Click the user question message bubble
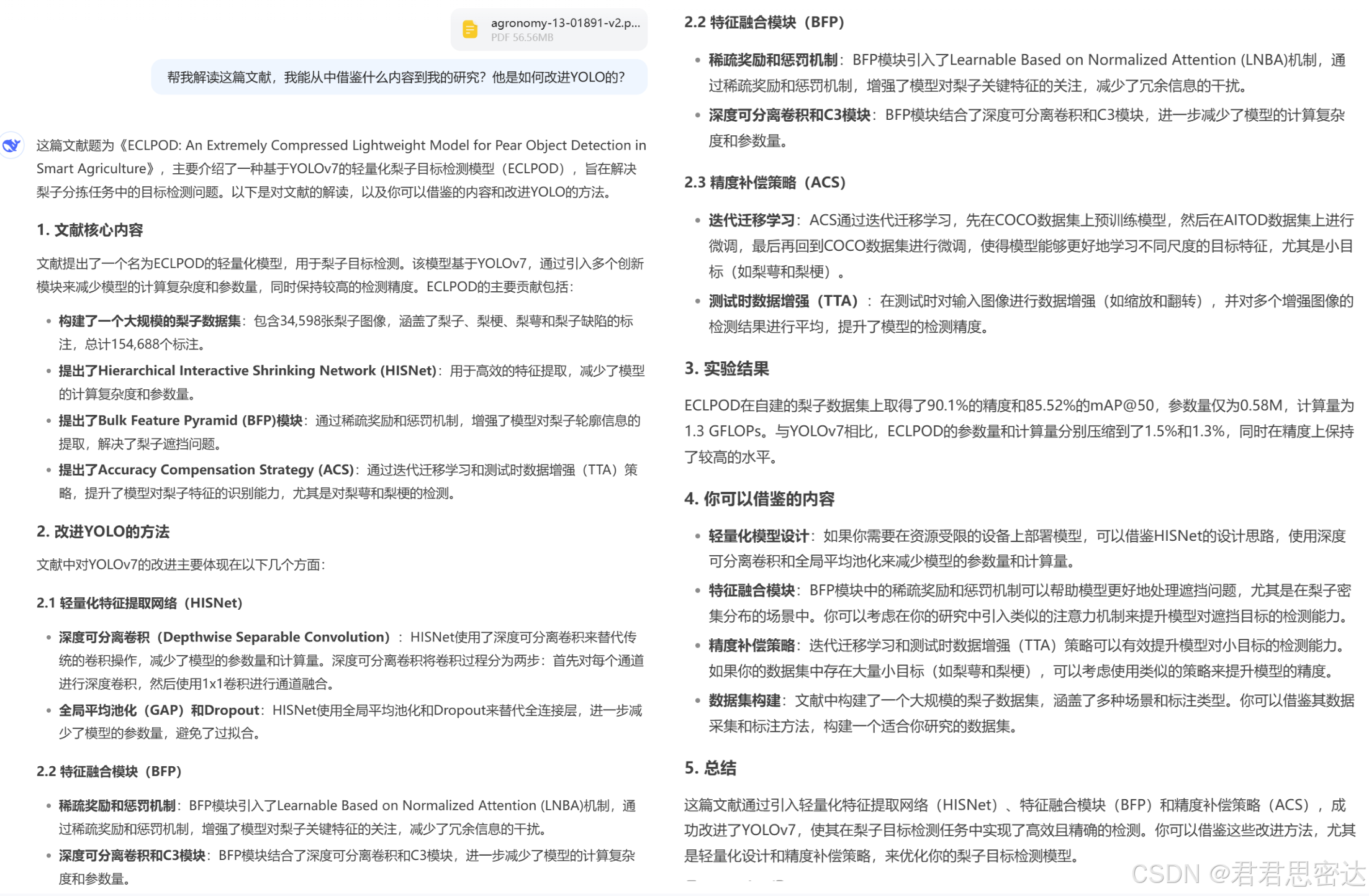The image size is (1369, 896). tap(399, 78)
